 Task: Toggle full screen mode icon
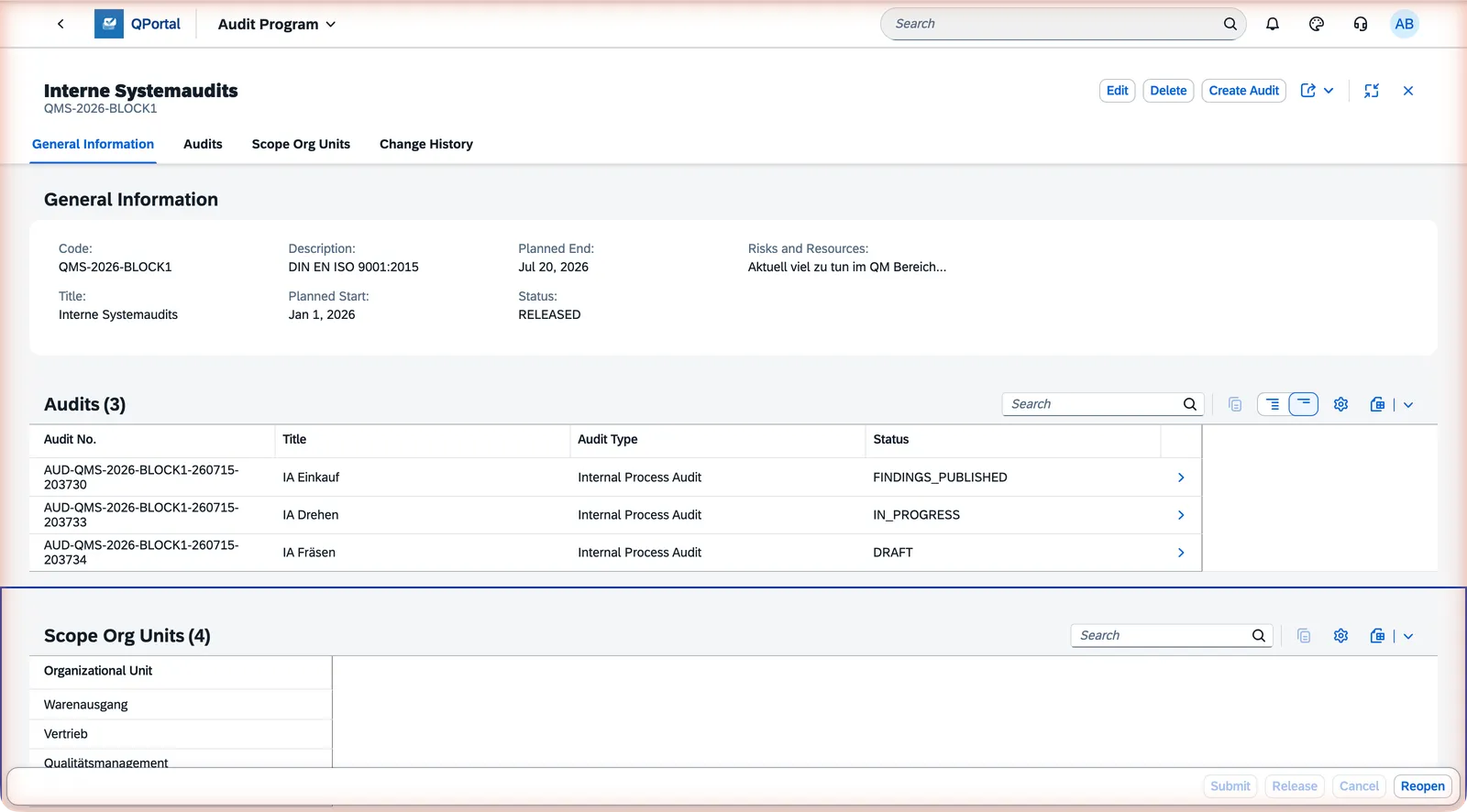coord(1372,91)
